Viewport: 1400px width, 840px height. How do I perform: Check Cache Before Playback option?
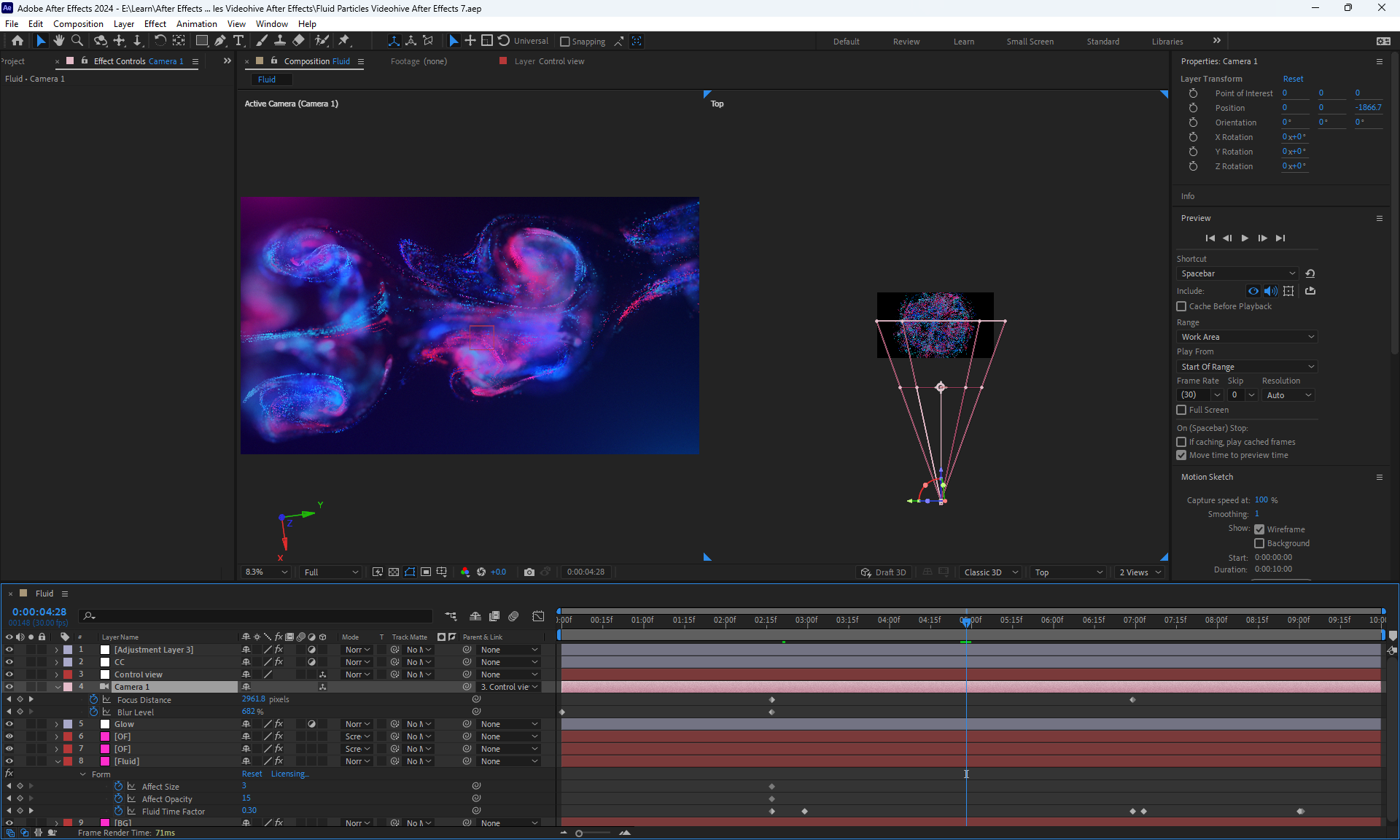(x=1181, y=306)
